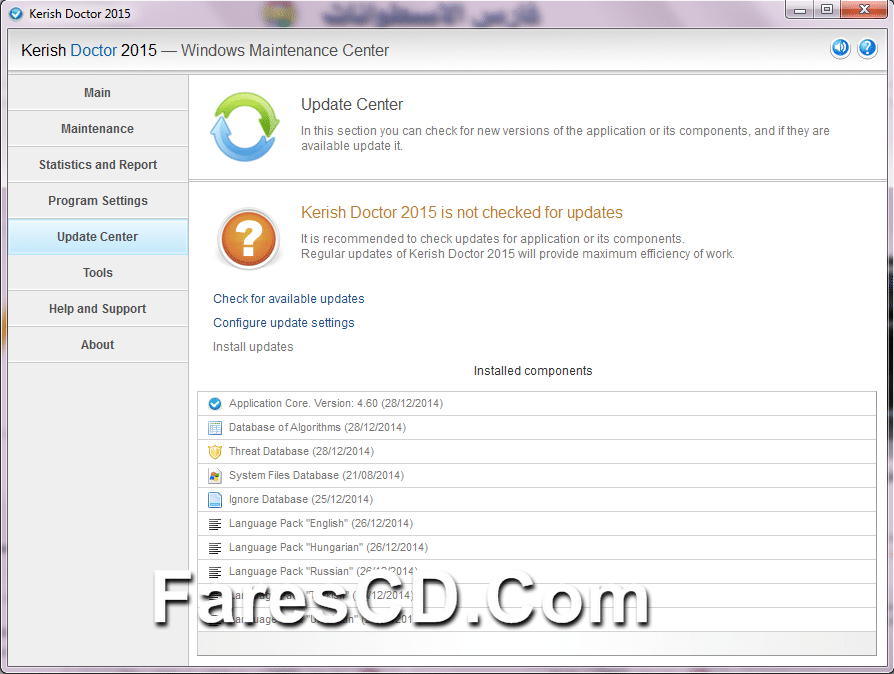
Task: Open Help and Support
Action: click(97, 308)
